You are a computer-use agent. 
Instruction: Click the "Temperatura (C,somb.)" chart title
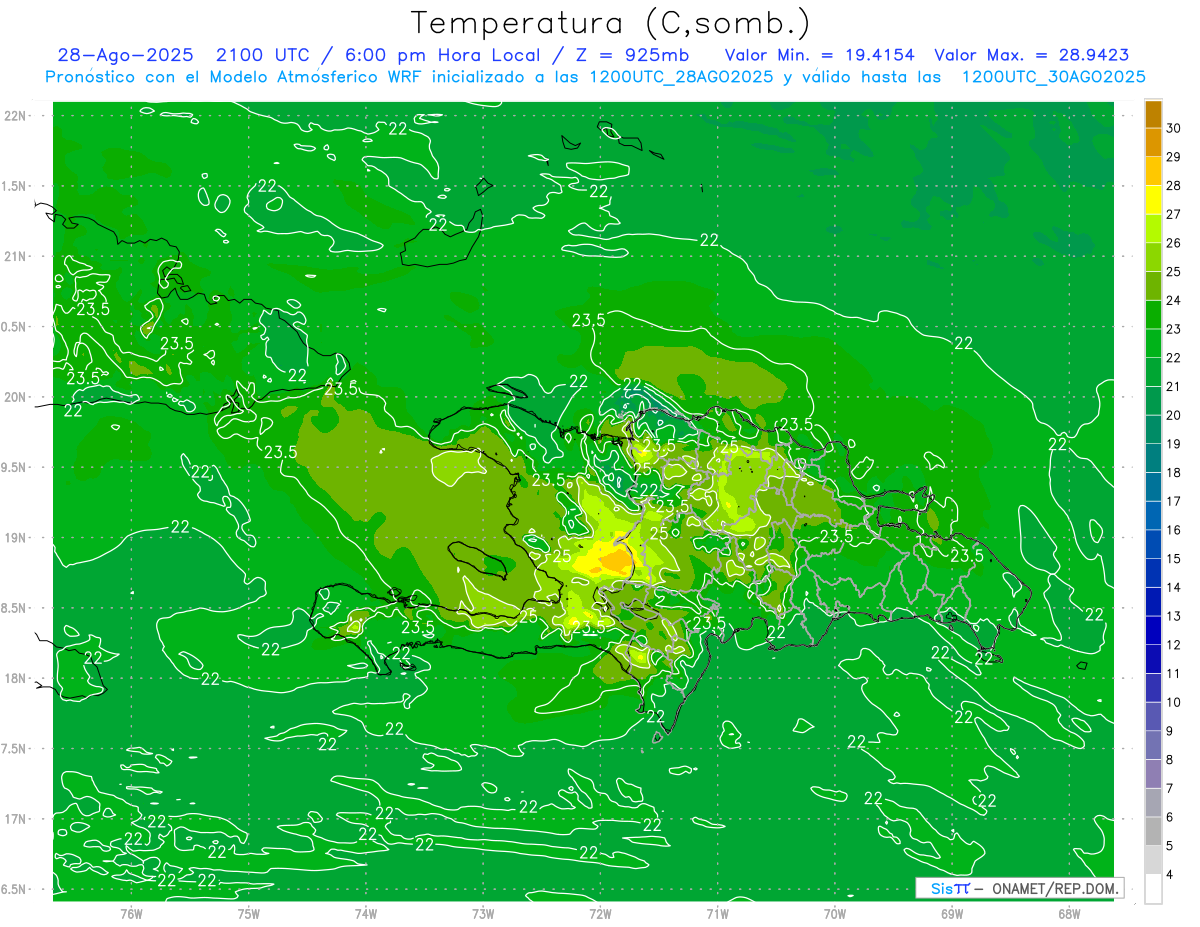pyautogui.click(x=610, y=24)
